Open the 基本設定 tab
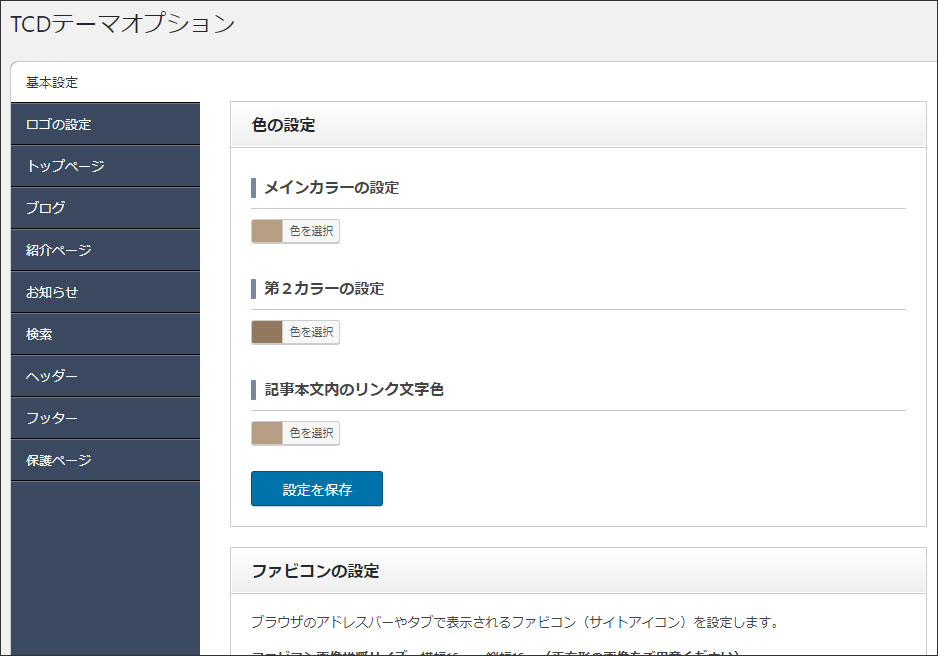Viewport: 938px width, 656px height. [52, 82]
